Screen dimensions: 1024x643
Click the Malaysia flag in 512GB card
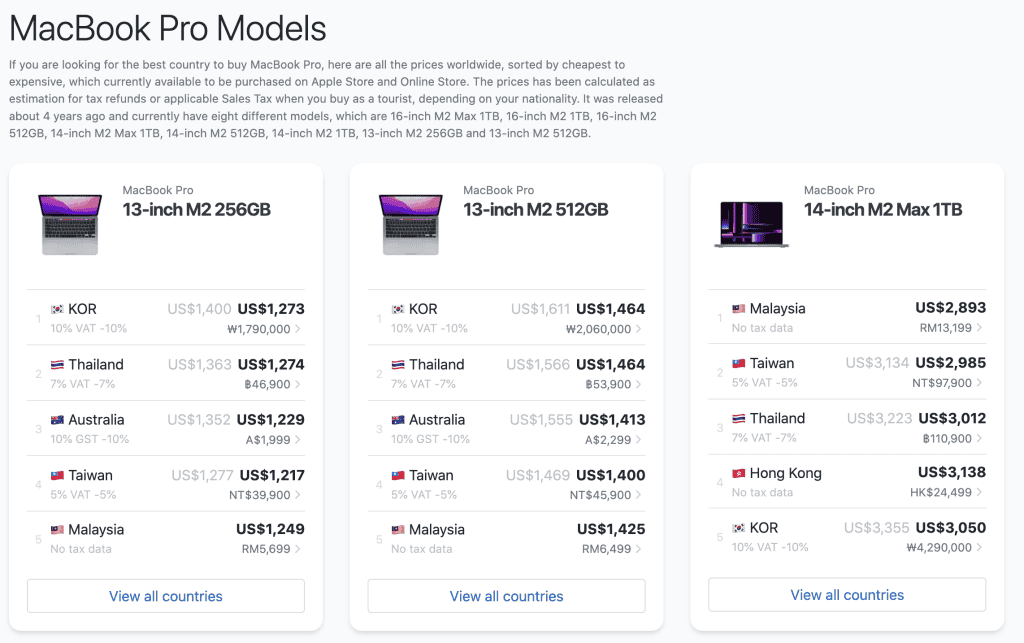pyautogui.click(x=398, y=530)
